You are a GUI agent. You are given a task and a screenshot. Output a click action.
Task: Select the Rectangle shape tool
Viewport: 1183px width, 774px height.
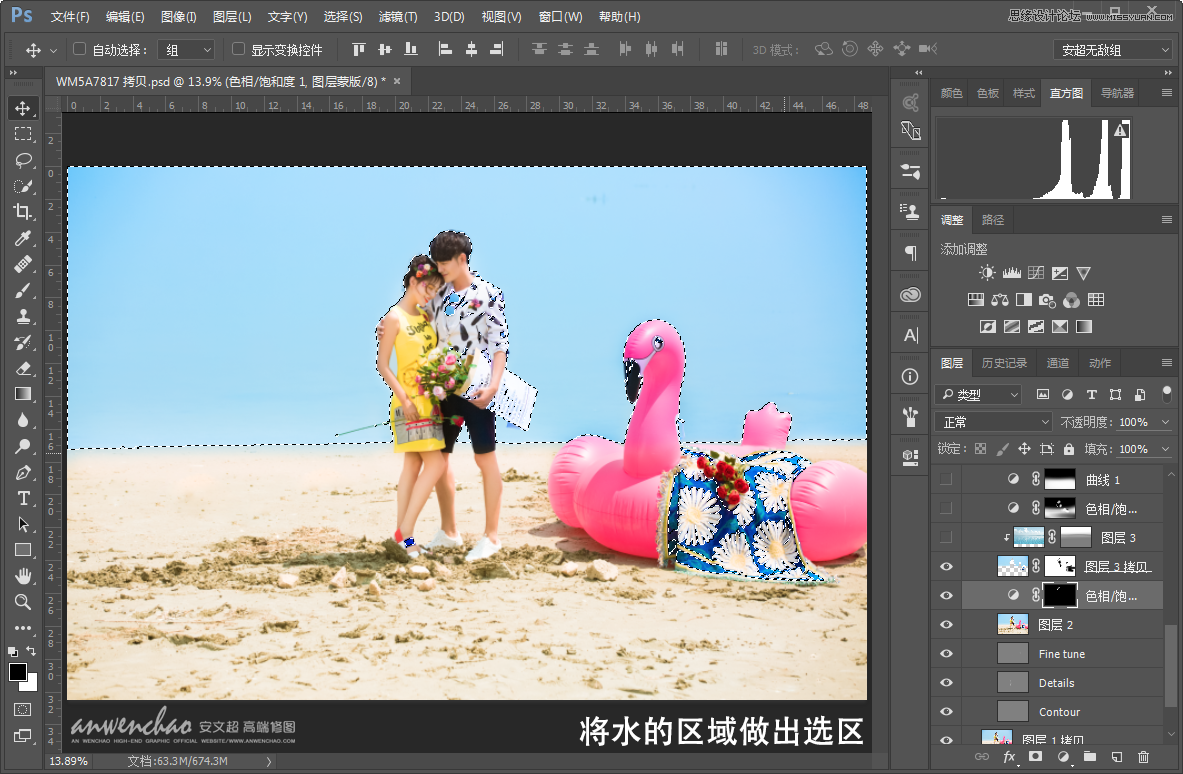[23, 551]
